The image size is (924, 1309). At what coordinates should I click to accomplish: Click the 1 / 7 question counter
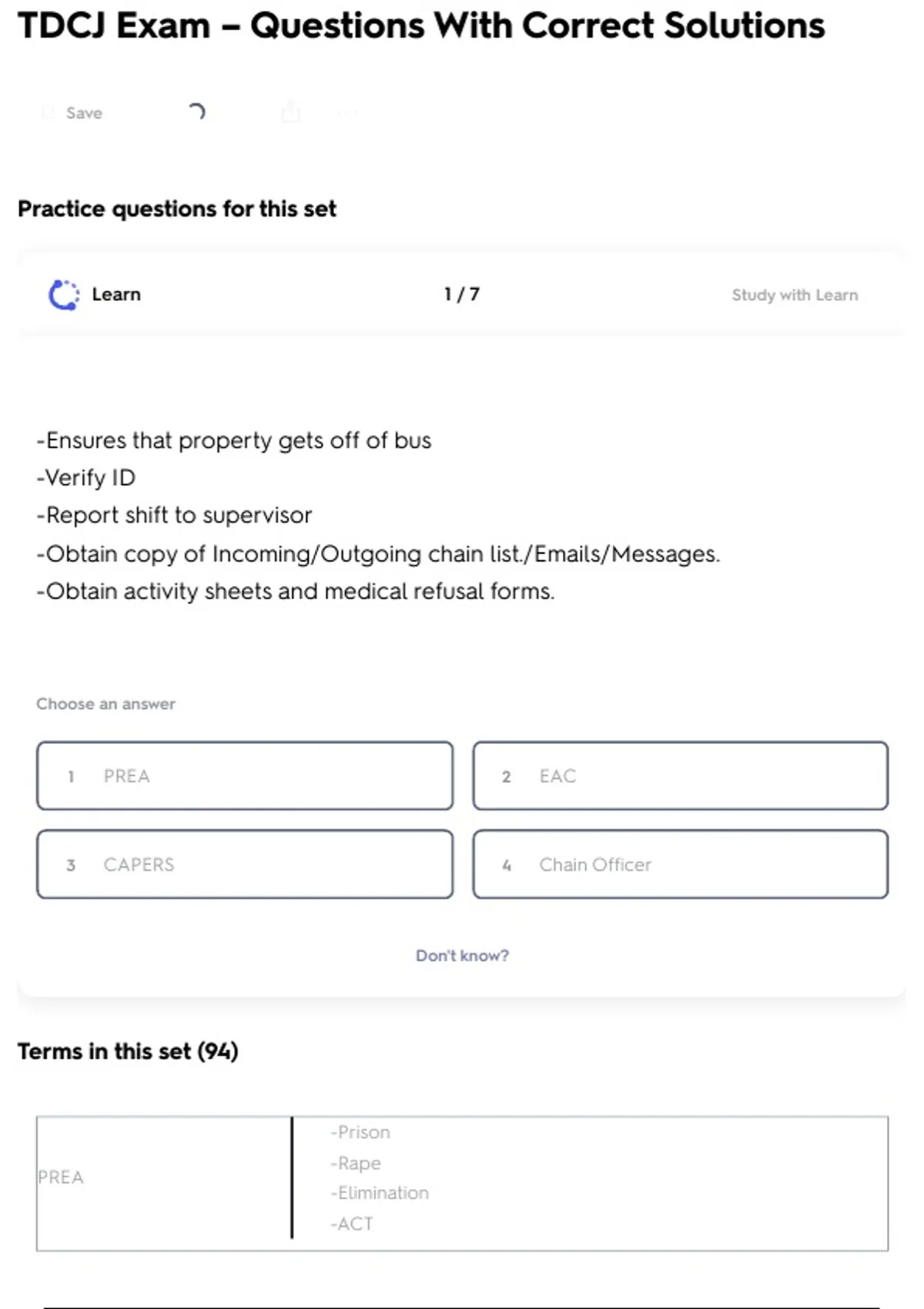(x=462, y=294)
